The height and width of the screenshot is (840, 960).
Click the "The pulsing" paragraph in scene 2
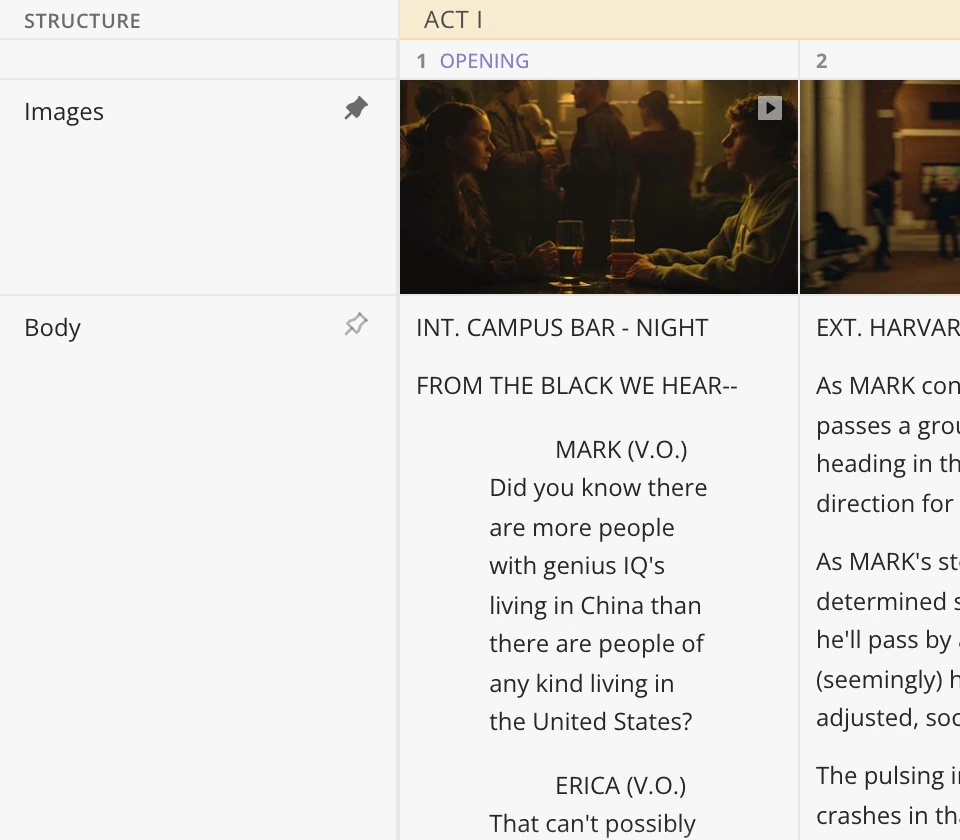888,796
